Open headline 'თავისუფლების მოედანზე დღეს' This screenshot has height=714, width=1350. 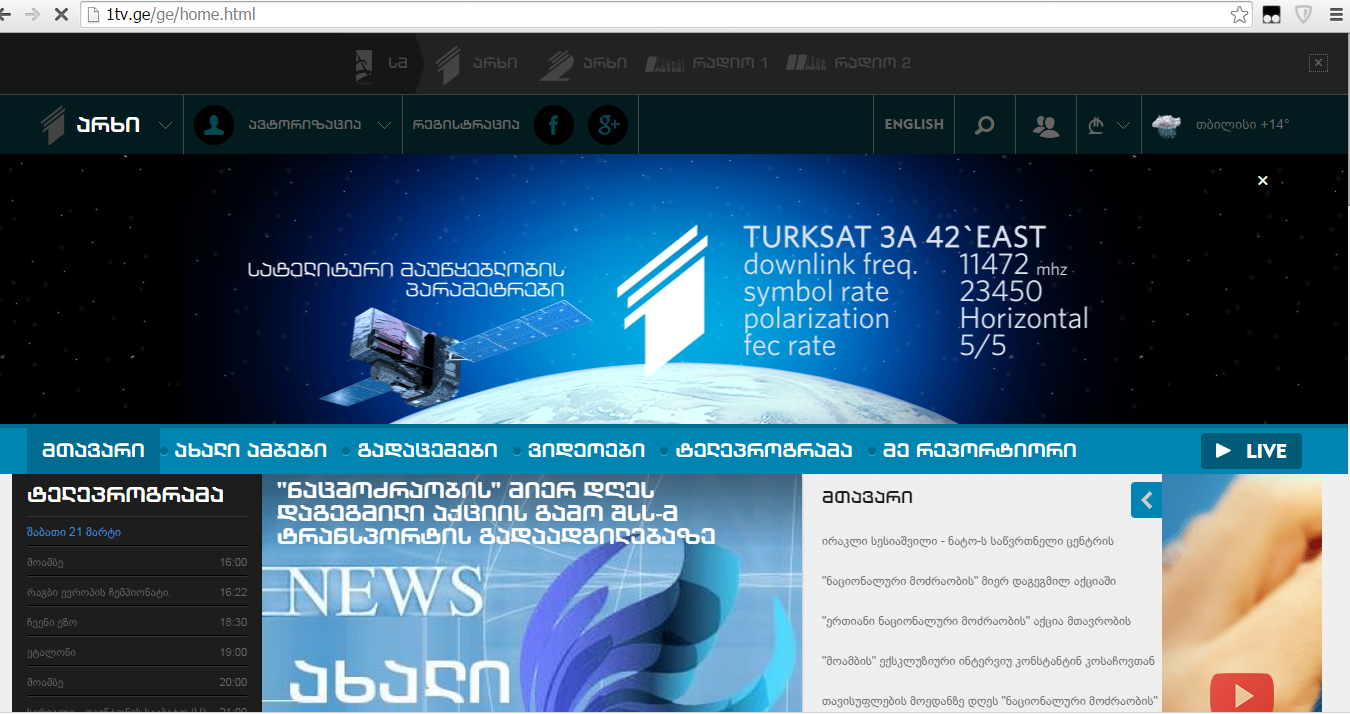click(x=990, y=701)
